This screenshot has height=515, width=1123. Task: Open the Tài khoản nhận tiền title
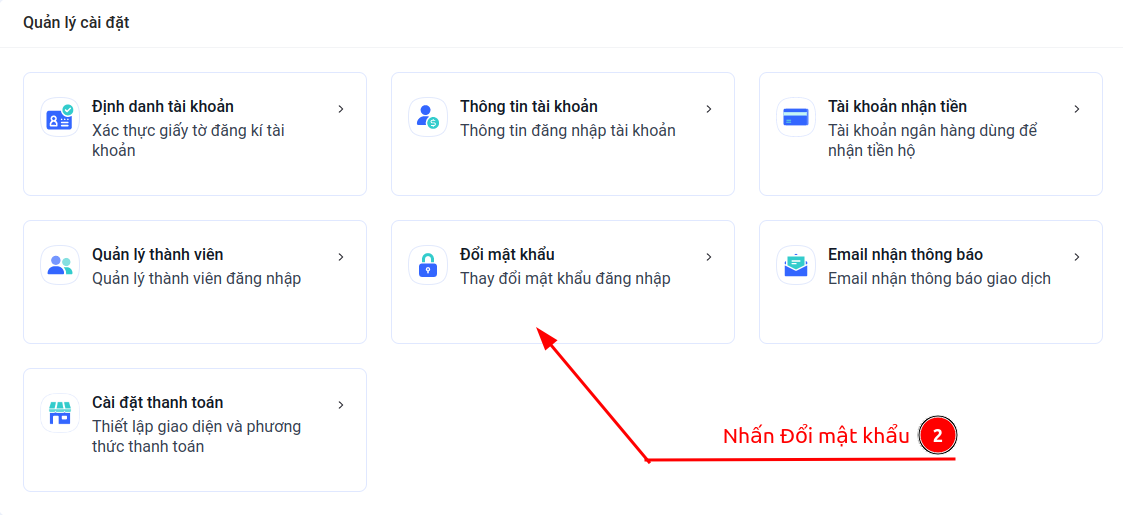pyautogui.click(x=897, y=107)
